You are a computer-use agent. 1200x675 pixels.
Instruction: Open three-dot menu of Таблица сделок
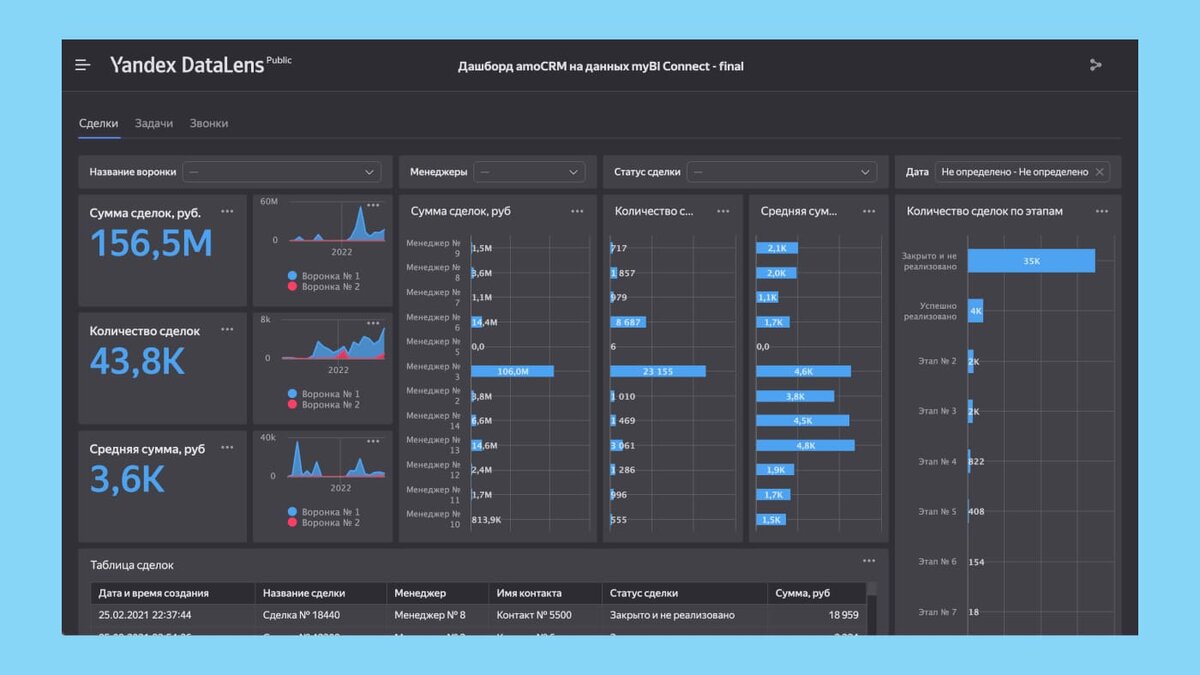(x=869, y=561)
